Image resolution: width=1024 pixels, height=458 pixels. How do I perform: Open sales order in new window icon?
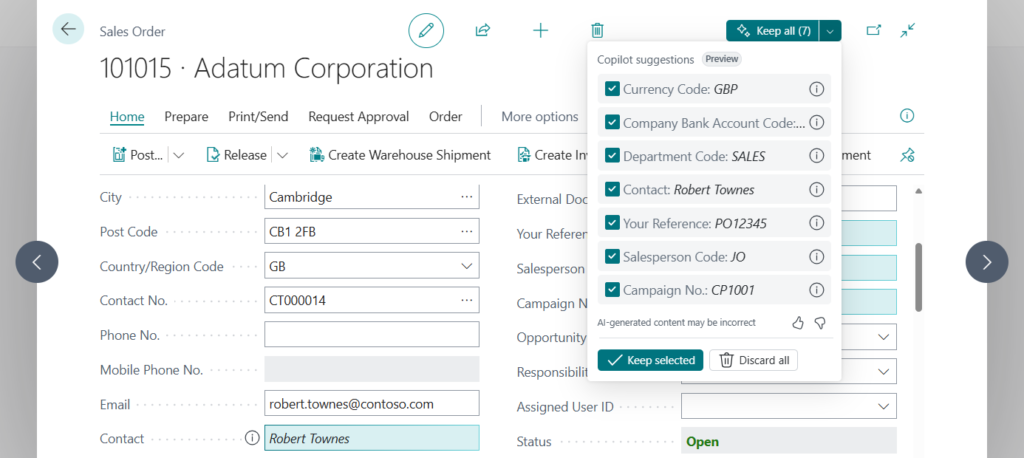873,30
